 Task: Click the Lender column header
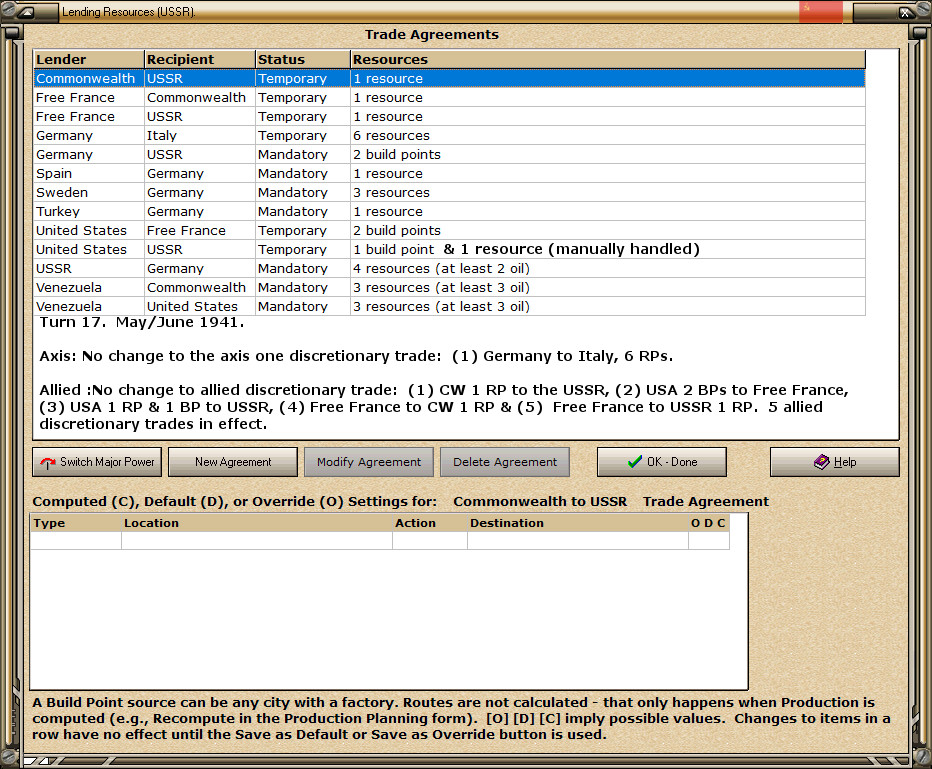tap(89, 59)
